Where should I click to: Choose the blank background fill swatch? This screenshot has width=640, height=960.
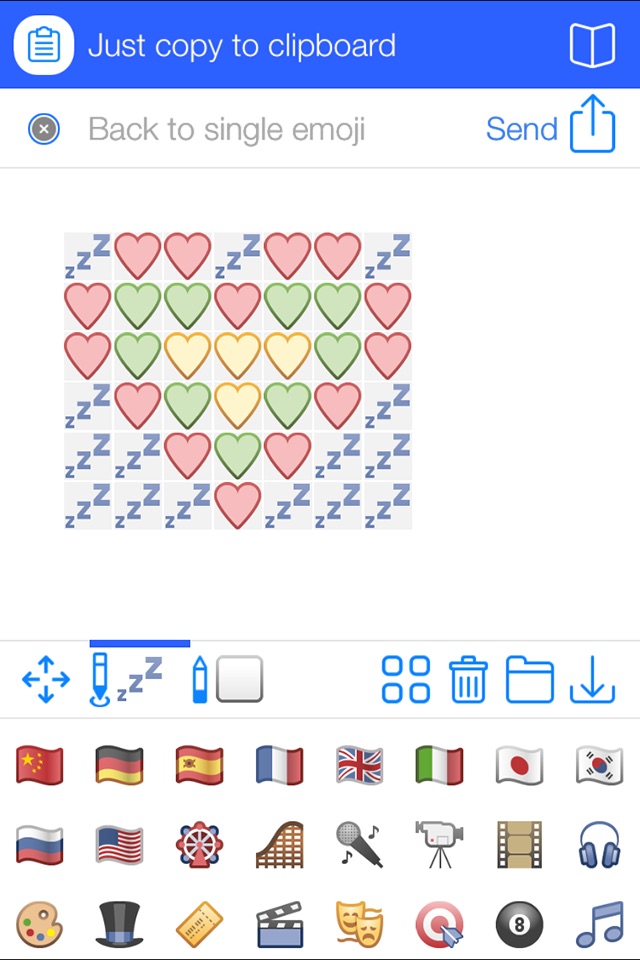239,679
